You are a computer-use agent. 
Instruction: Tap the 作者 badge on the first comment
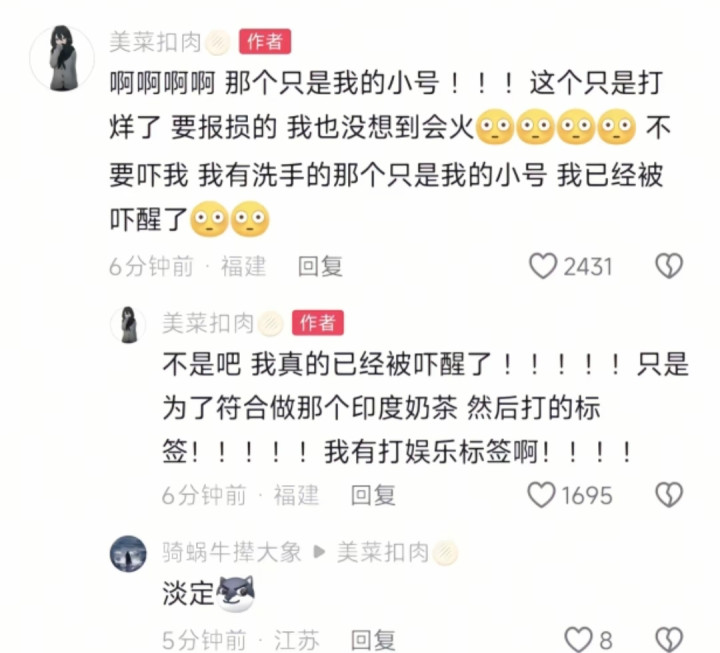(265, 42)
